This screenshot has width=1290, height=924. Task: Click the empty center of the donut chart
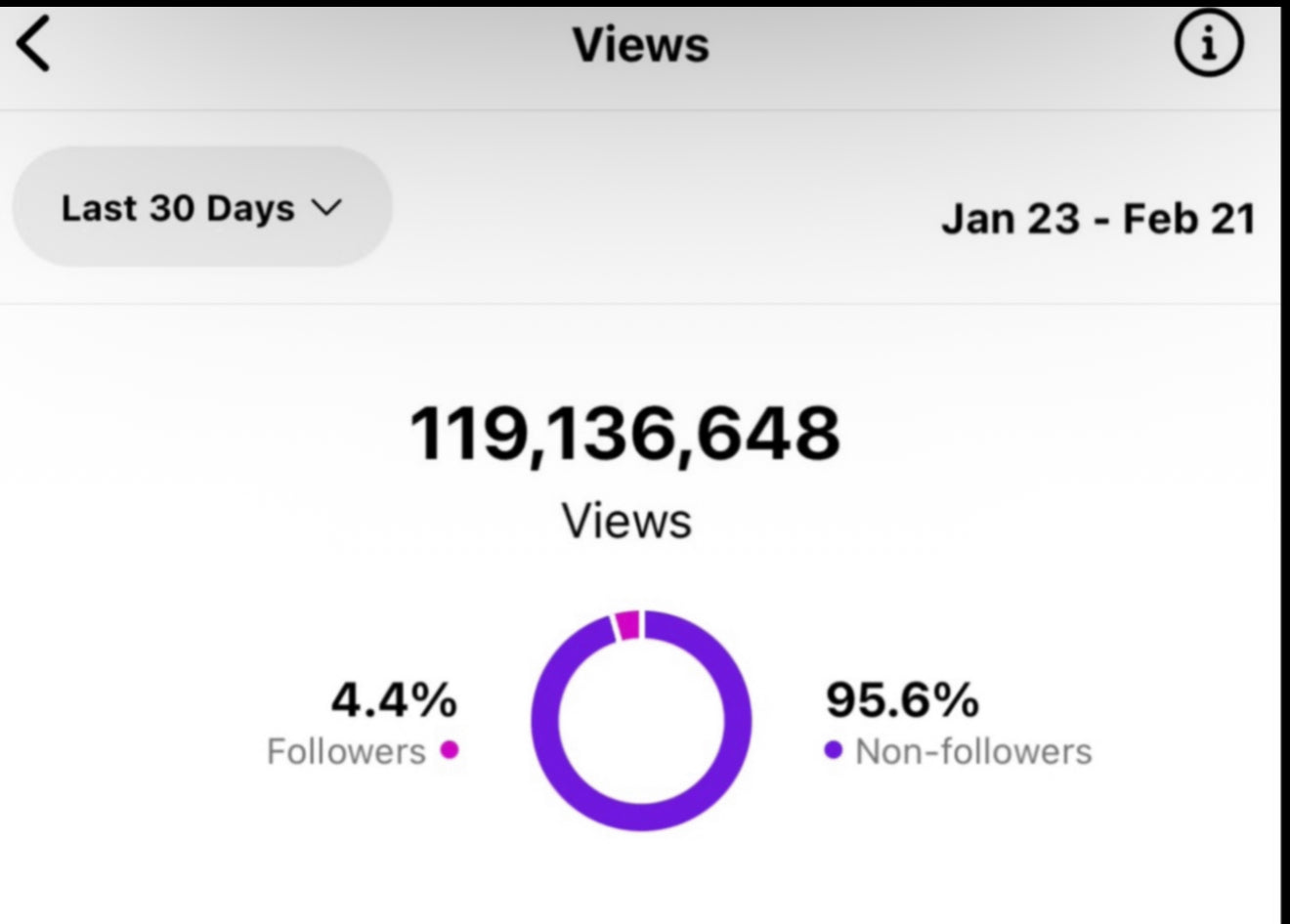pyautogui.click(x=642, y=721)
